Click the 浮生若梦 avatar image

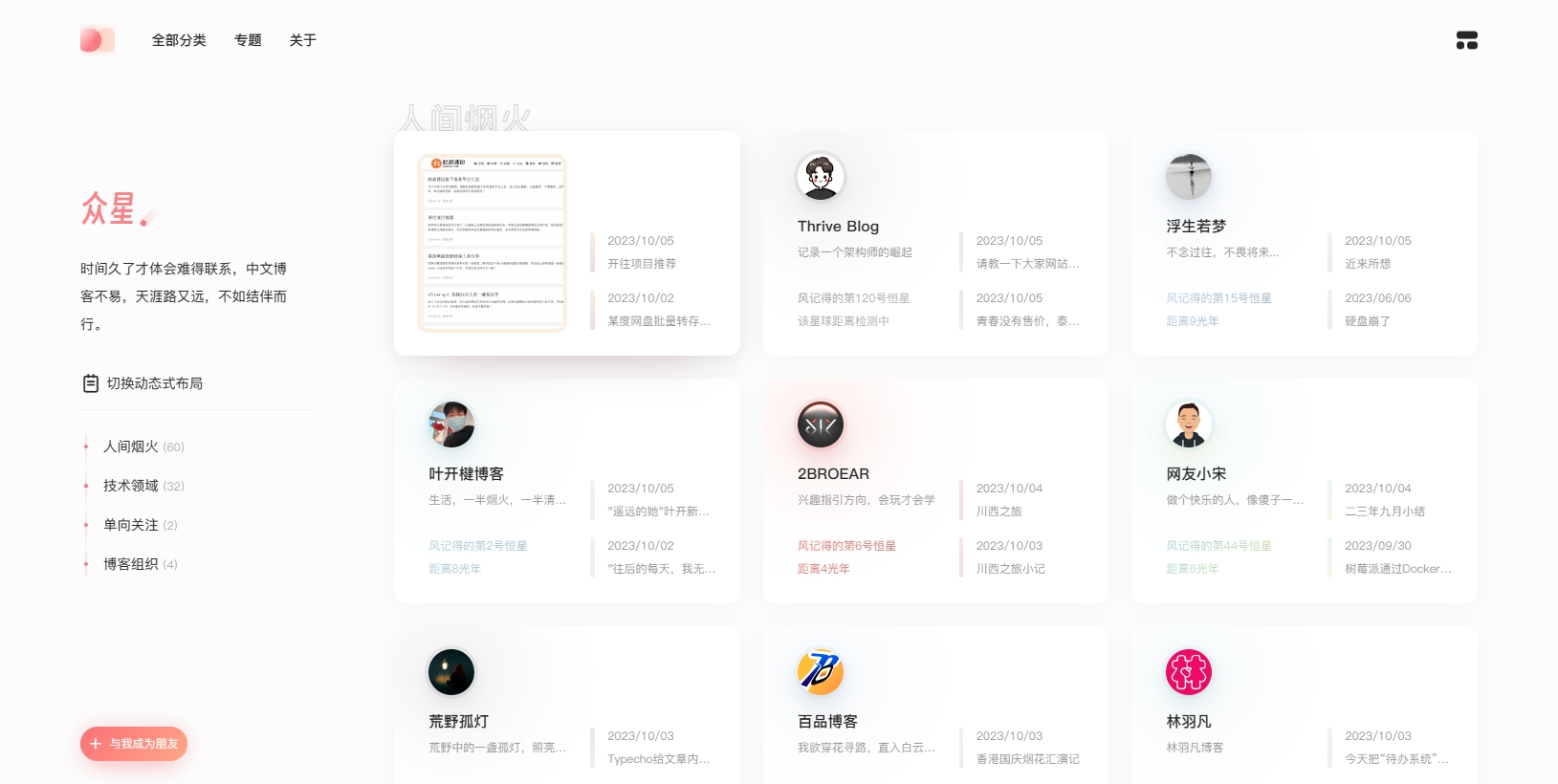1189,177
